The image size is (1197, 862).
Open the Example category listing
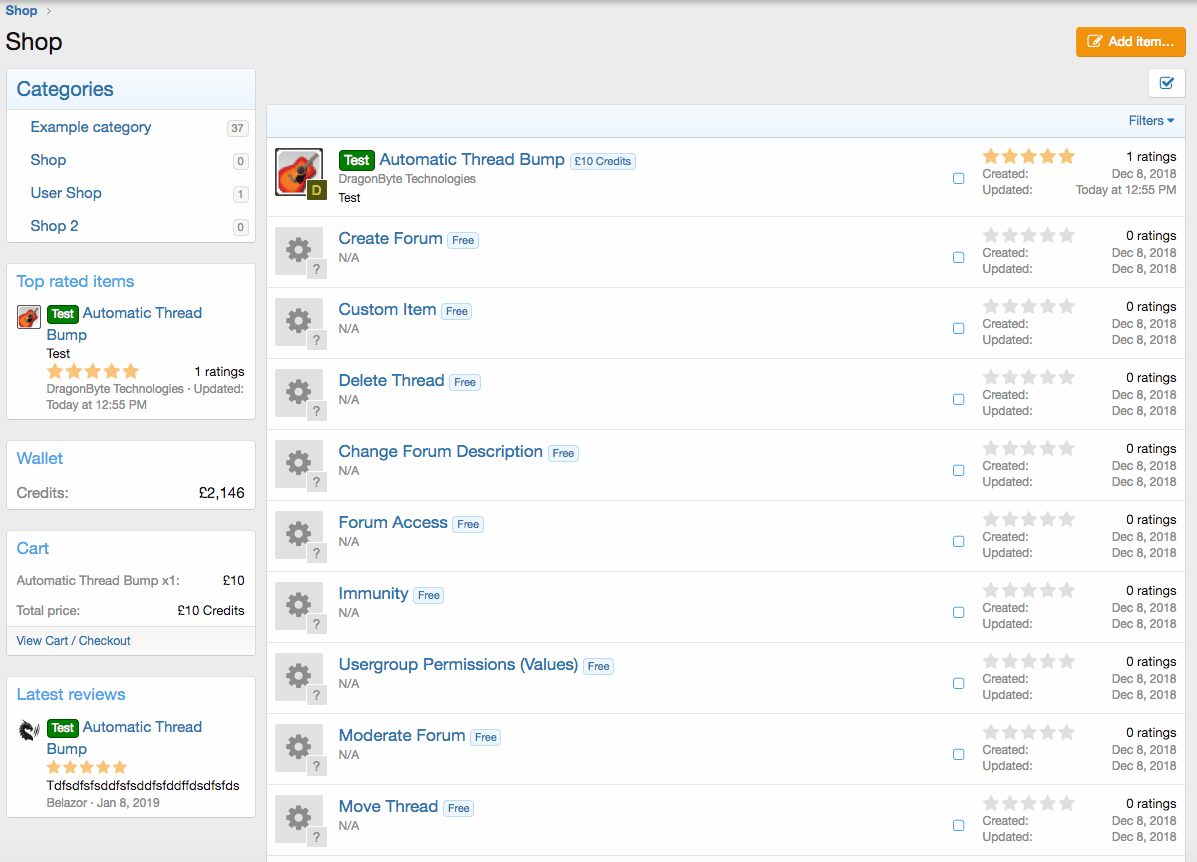(x=91, y=127)
